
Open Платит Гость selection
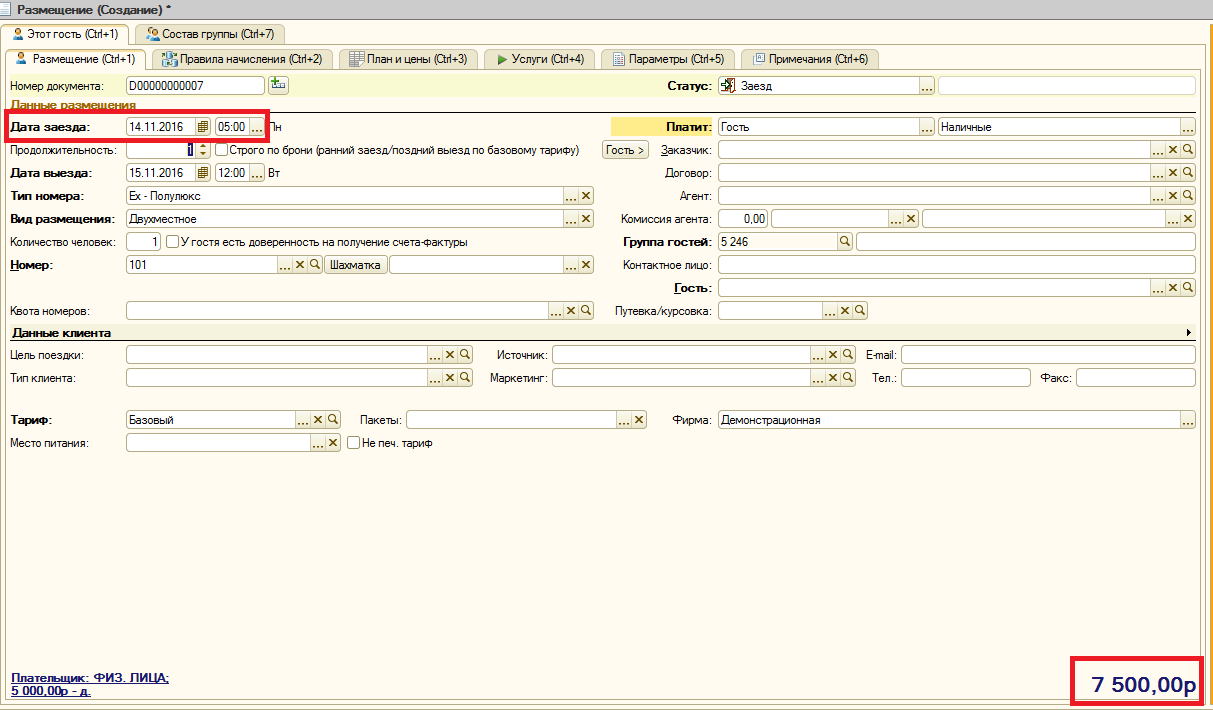pos(927,127)
